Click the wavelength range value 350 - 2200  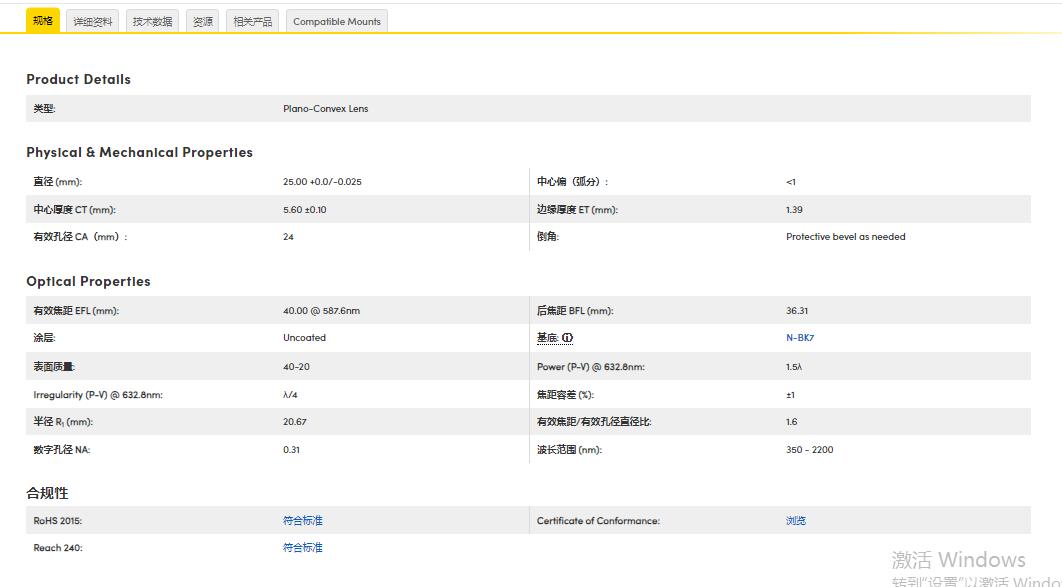pos(809,450)
